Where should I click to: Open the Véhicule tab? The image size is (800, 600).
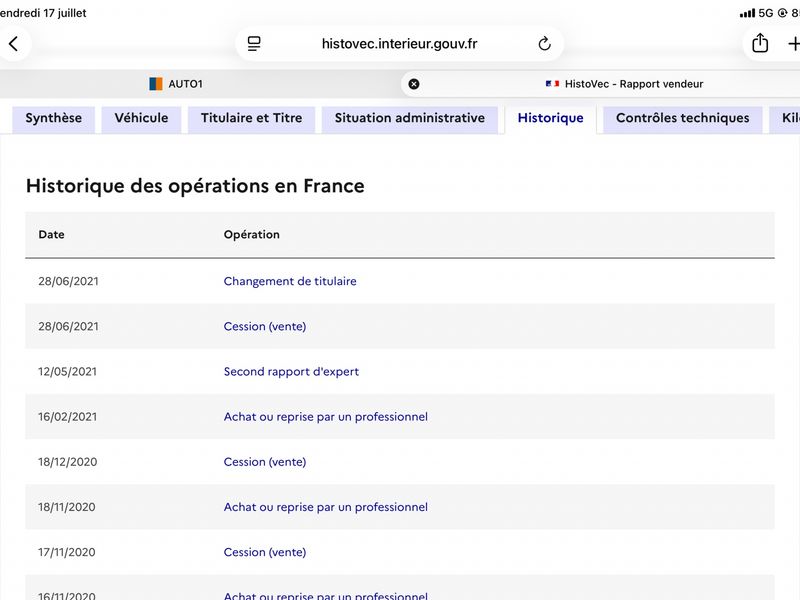pyautogui.click(x=141, y=118)
